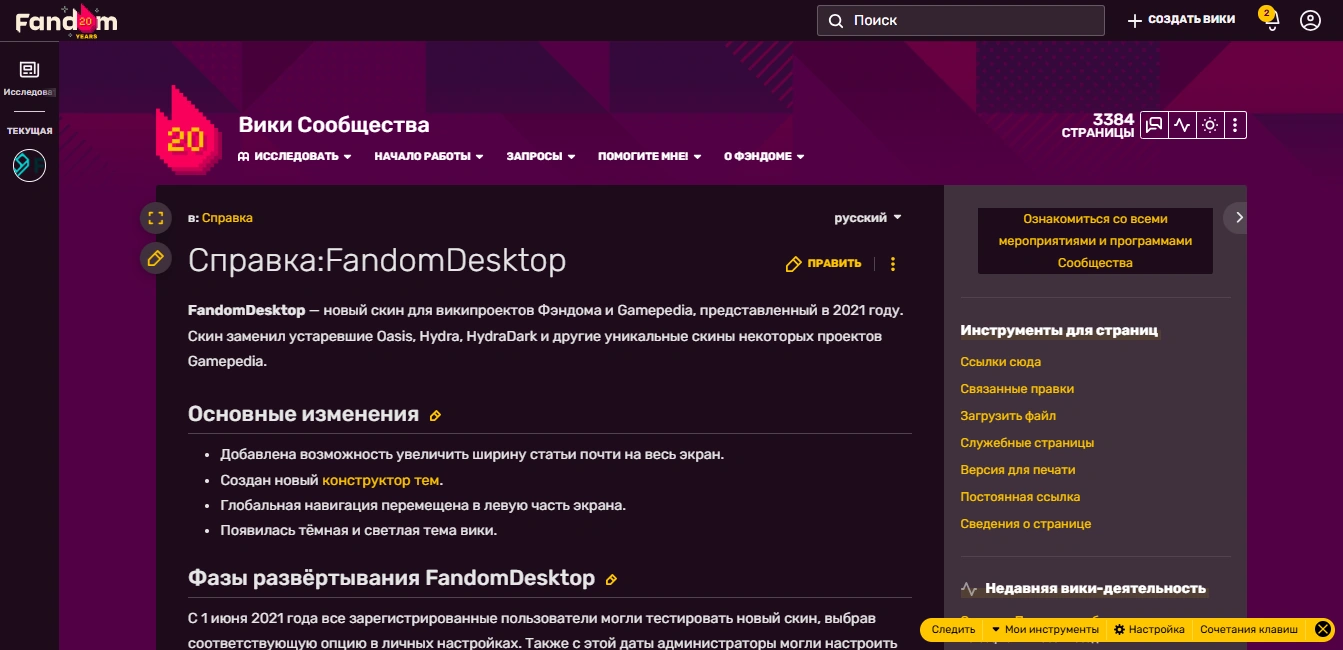The width and height of the screenshot is (1343, 650).
Task: Click Создать вики button
Action: [1181, 20]
